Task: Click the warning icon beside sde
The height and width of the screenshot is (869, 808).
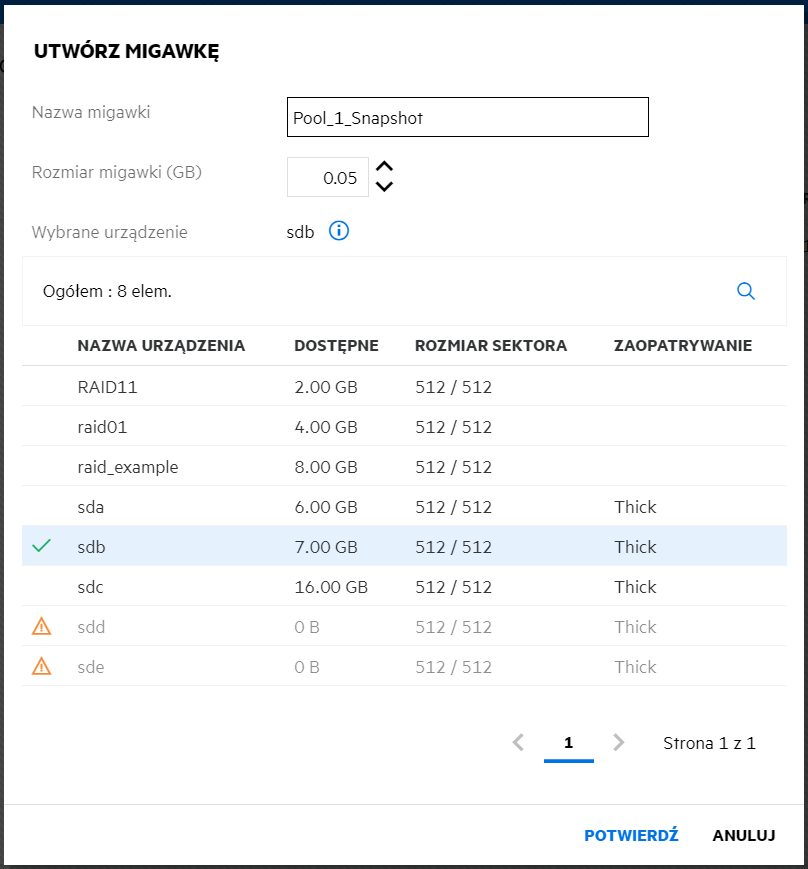Action: pos(41,667)
